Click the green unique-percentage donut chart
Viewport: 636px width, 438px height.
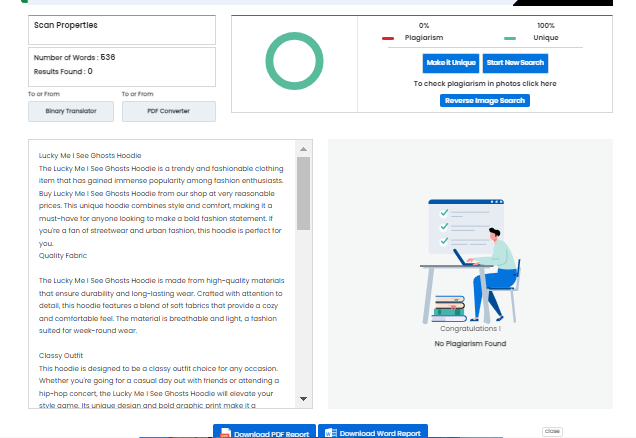point(294,61)
